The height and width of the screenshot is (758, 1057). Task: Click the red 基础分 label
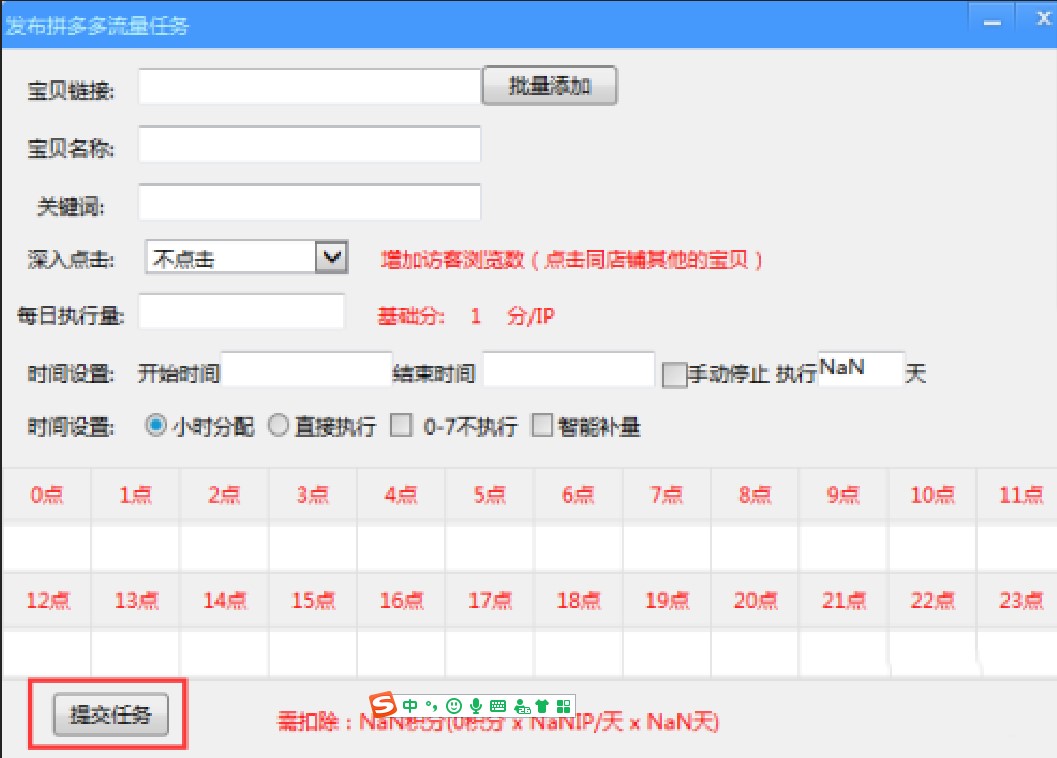(411, 316)
